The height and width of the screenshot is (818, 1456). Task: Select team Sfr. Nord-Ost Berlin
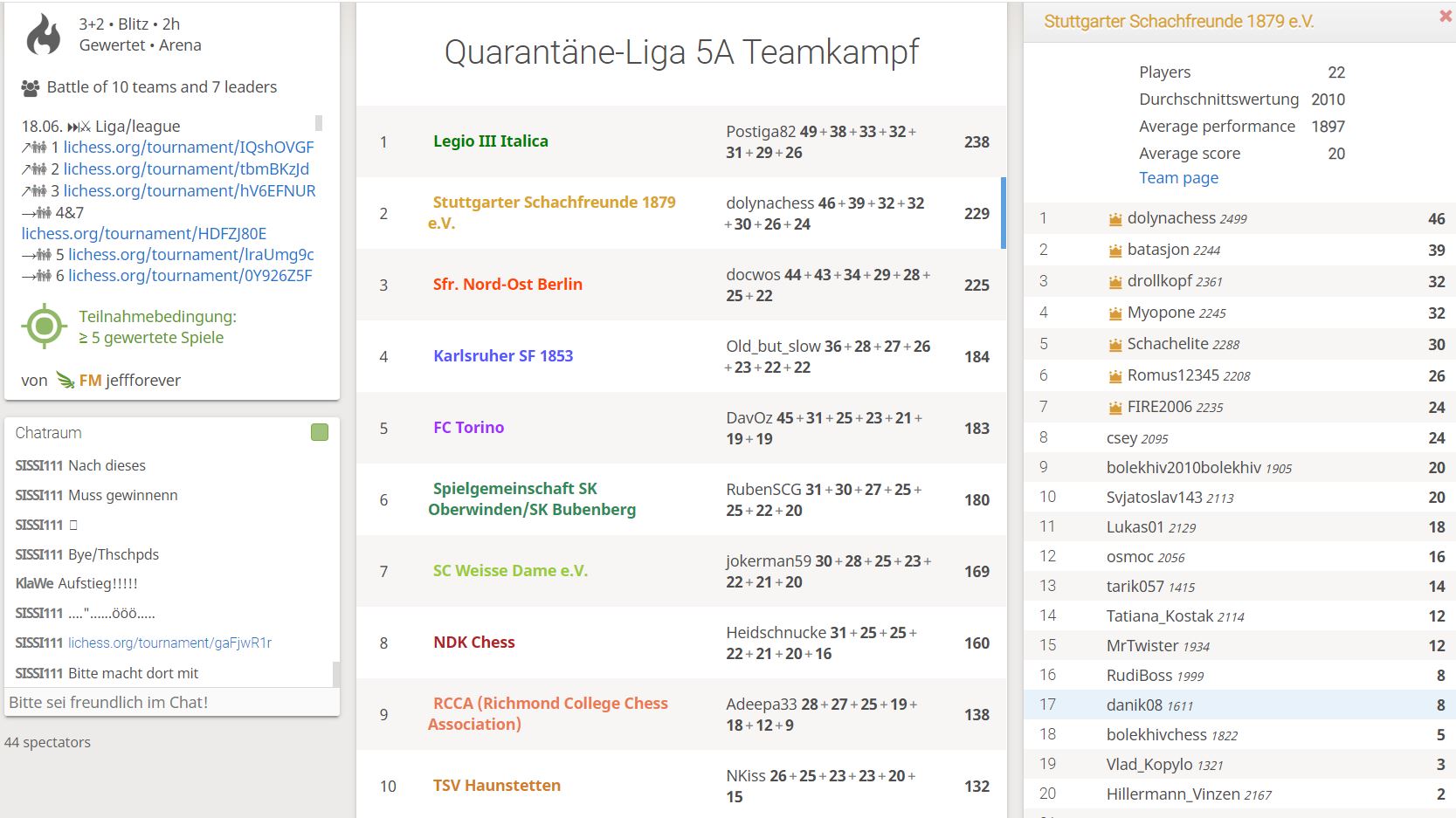tap(507, 285)
